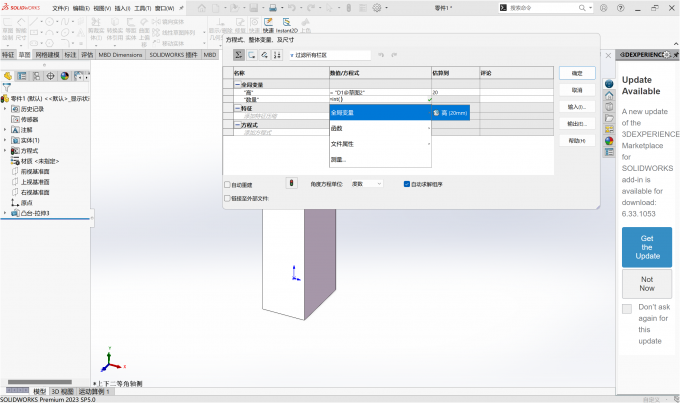The width and height of the screenshot is (680, 403).
Task: Open the Design Library icon in task pane
Action: pyautogui.click(x=609, y=107)
